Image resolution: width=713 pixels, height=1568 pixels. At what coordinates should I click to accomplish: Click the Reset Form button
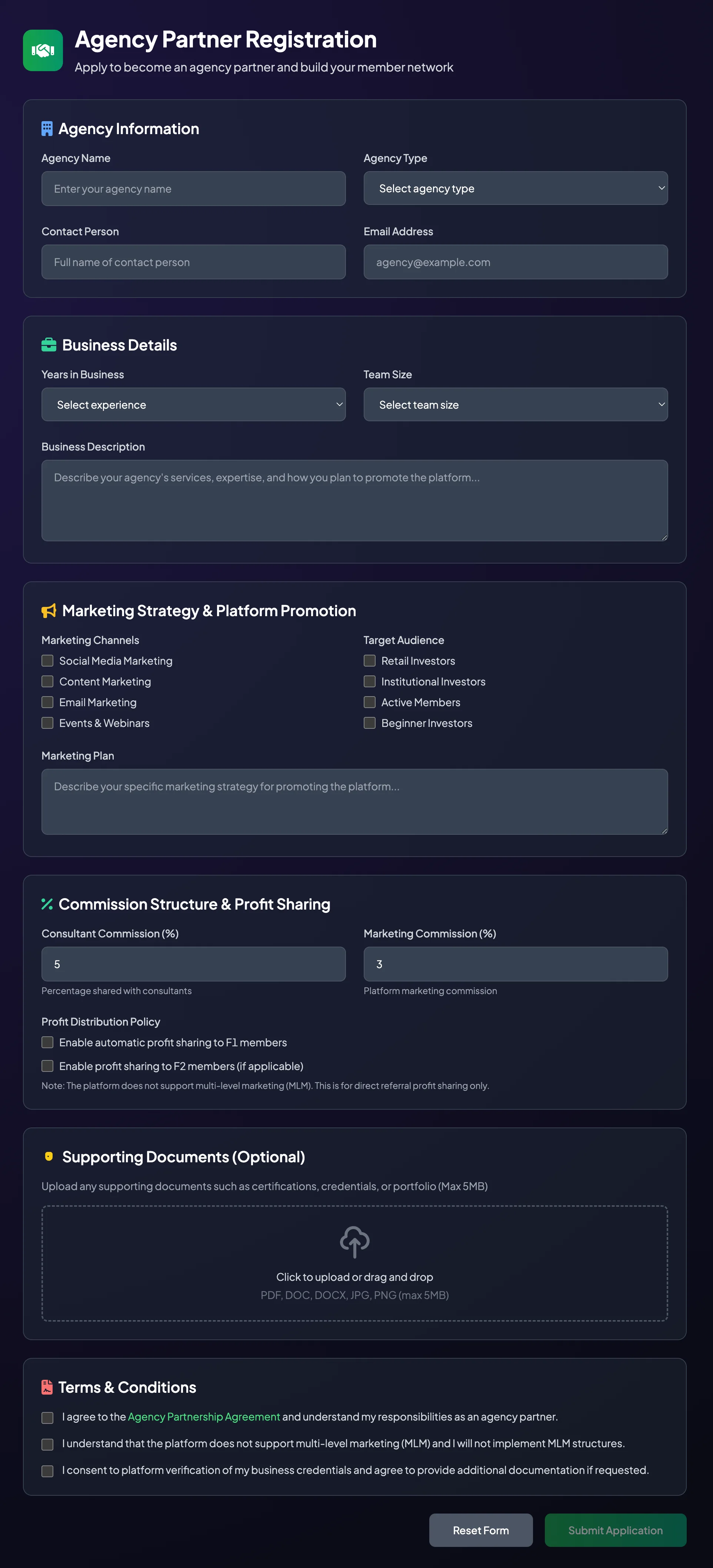[481, 1530]
